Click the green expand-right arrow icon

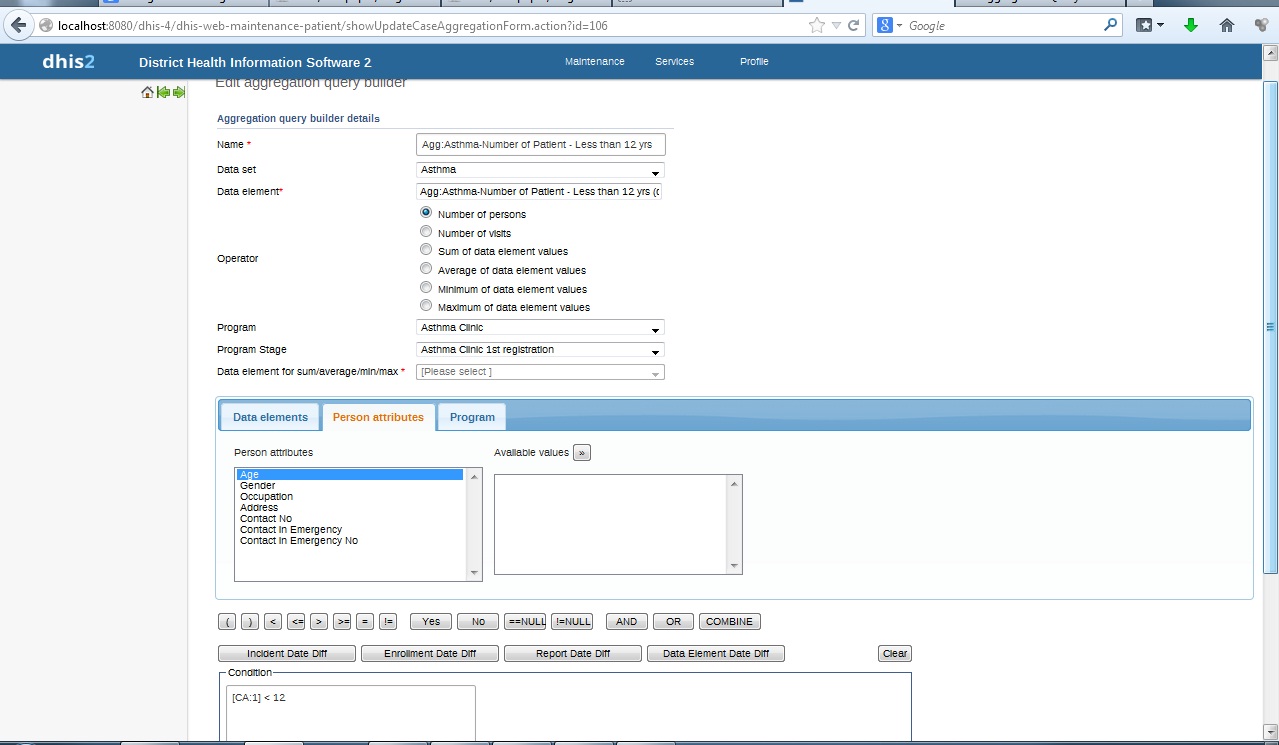click(x=179, y=93)
